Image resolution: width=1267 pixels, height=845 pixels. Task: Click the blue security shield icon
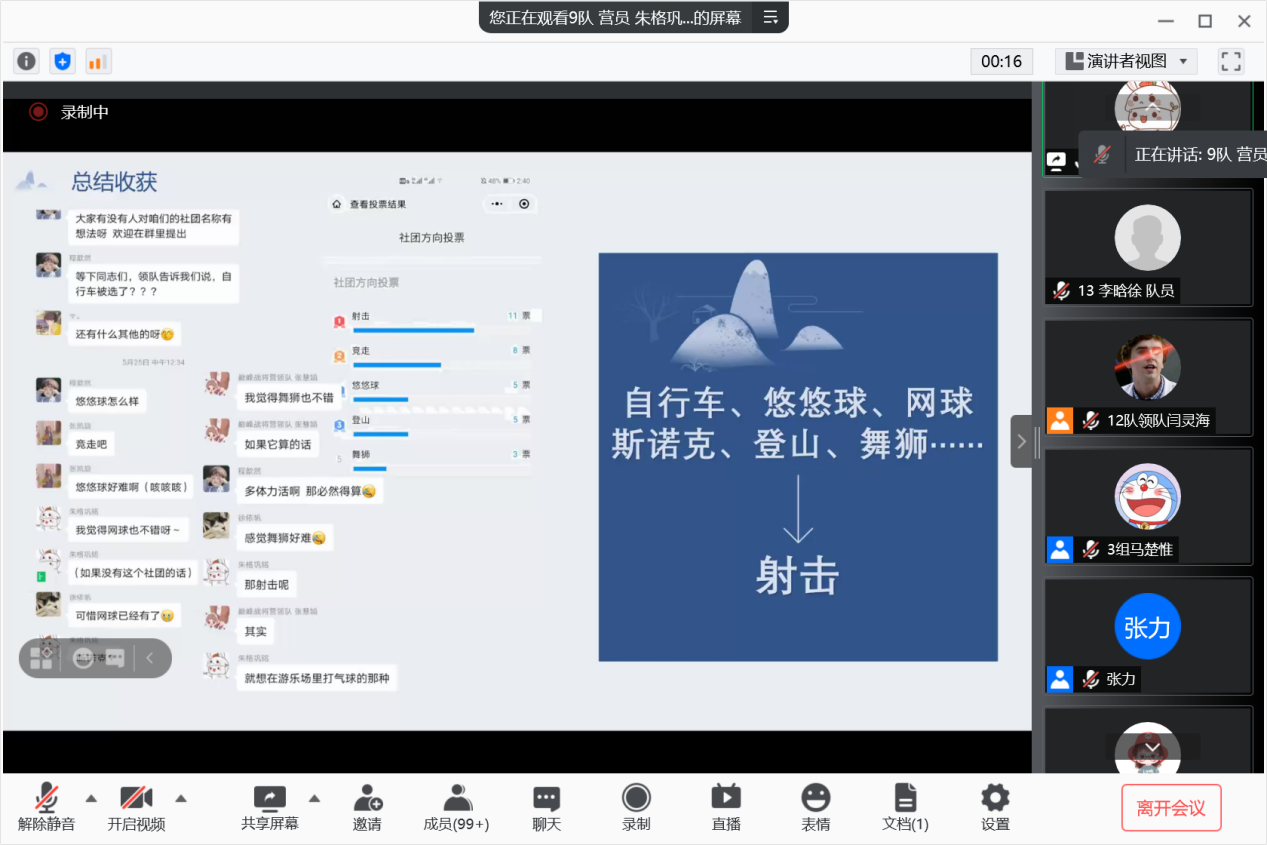point(62,61)
